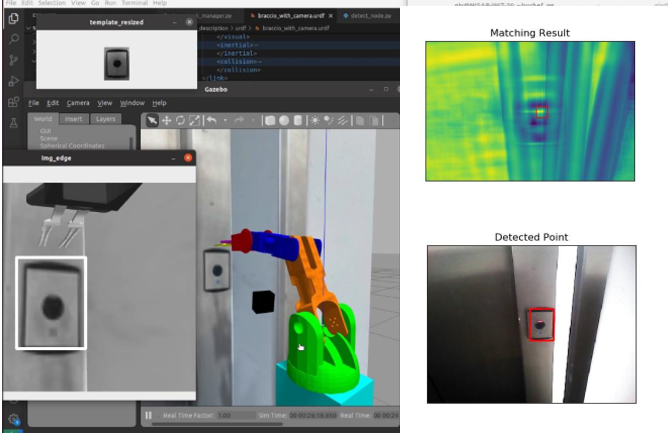Open Gazebo Help menu
668x433 pixels.
click(159, 103)
